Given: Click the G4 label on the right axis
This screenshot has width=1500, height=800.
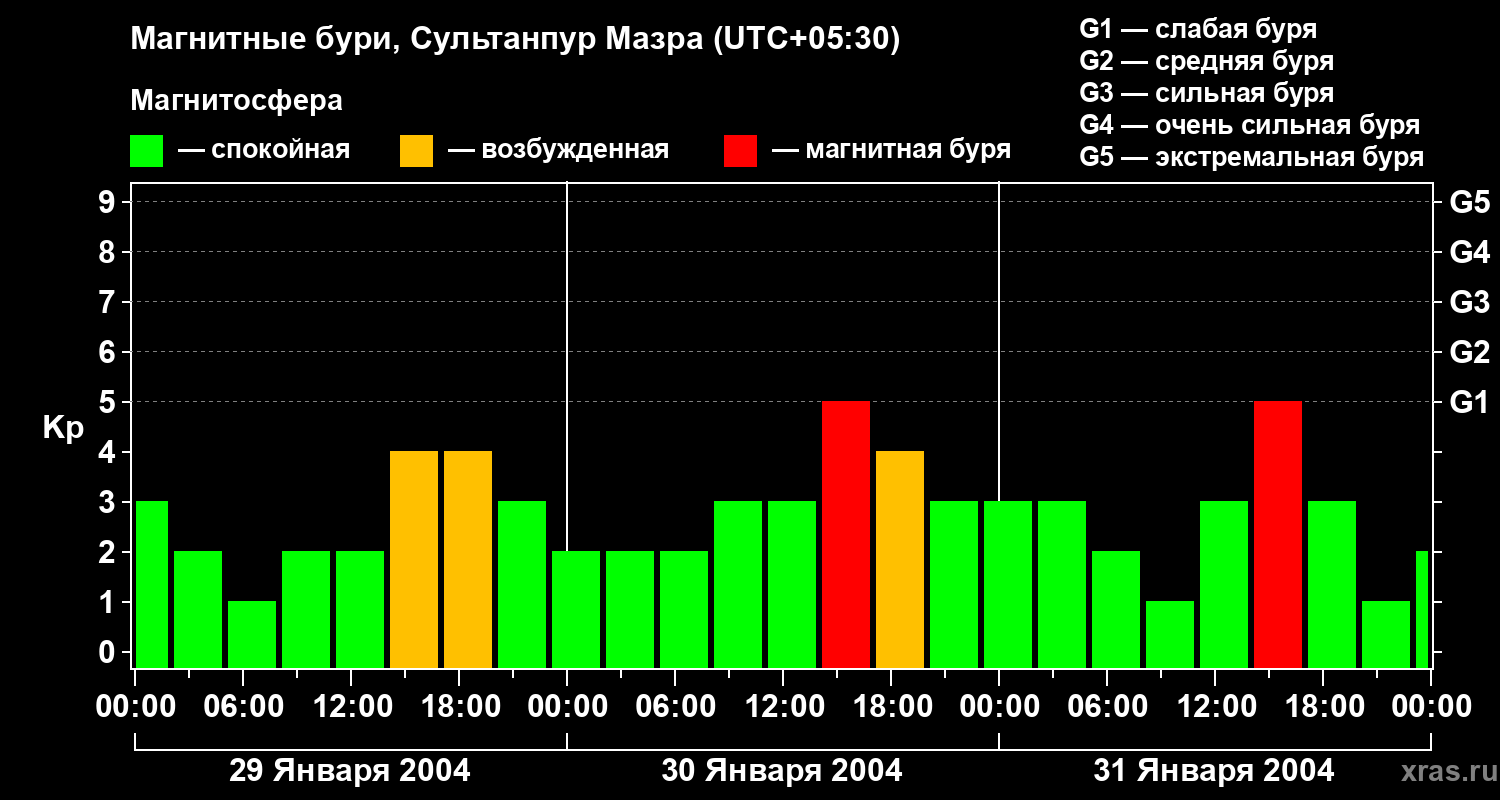Looking at the screenshot, I should pyautogui.click(x=1469, y=252).
